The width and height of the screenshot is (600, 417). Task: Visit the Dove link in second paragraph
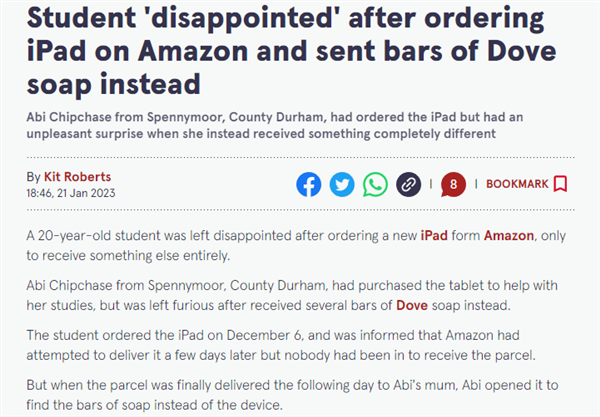tap(412, 305)
